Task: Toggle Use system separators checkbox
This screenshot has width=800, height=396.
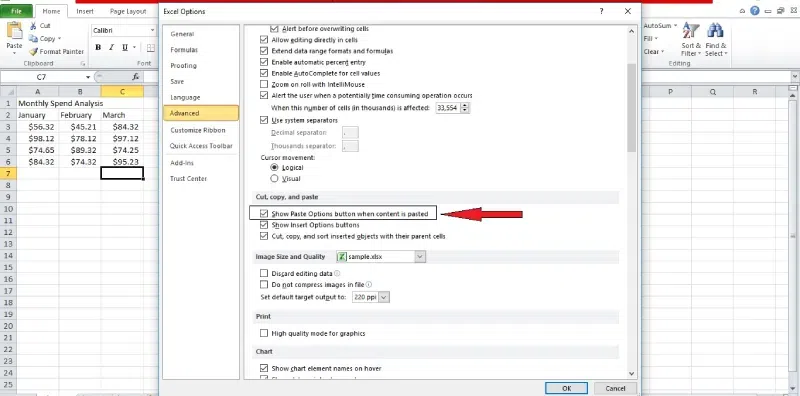Action: coord(264,120)
